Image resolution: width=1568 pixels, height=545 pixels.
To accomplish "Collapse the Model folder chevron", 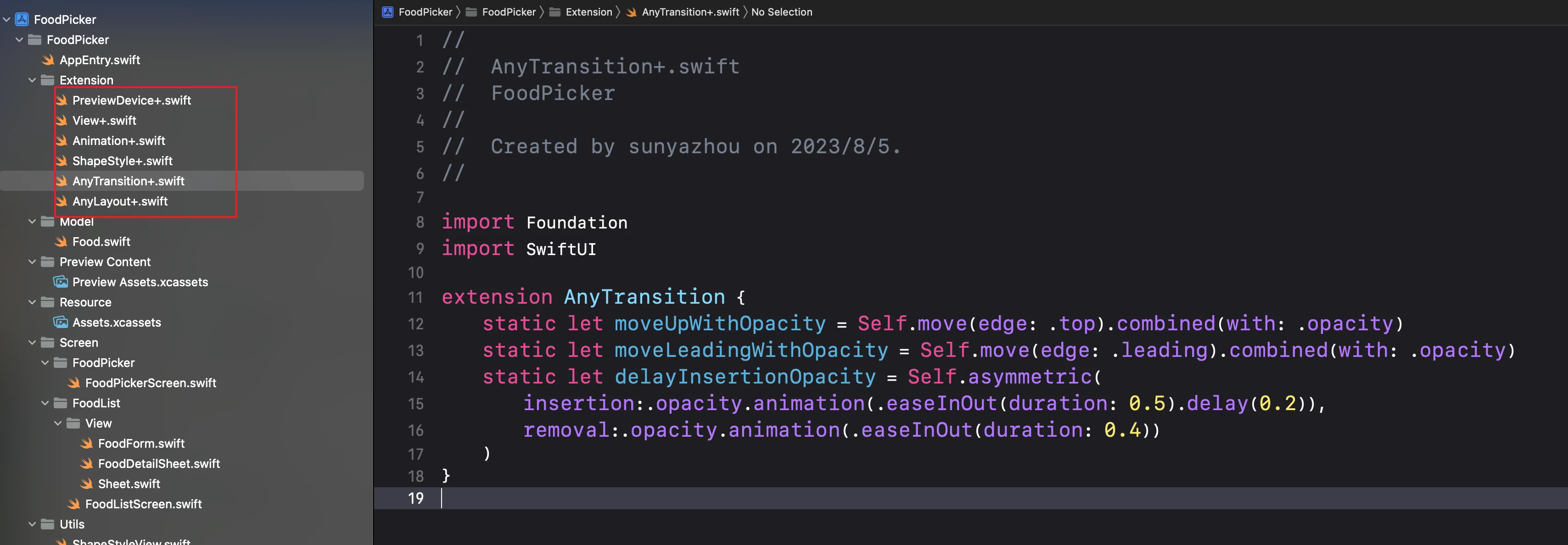I will [x=32, y=222].
